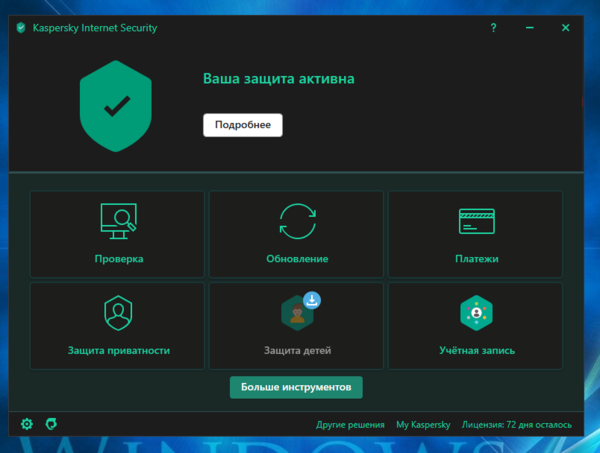Select the Защита детей label
The height and width of the screenshot is (453, 600).
point(298,350)
